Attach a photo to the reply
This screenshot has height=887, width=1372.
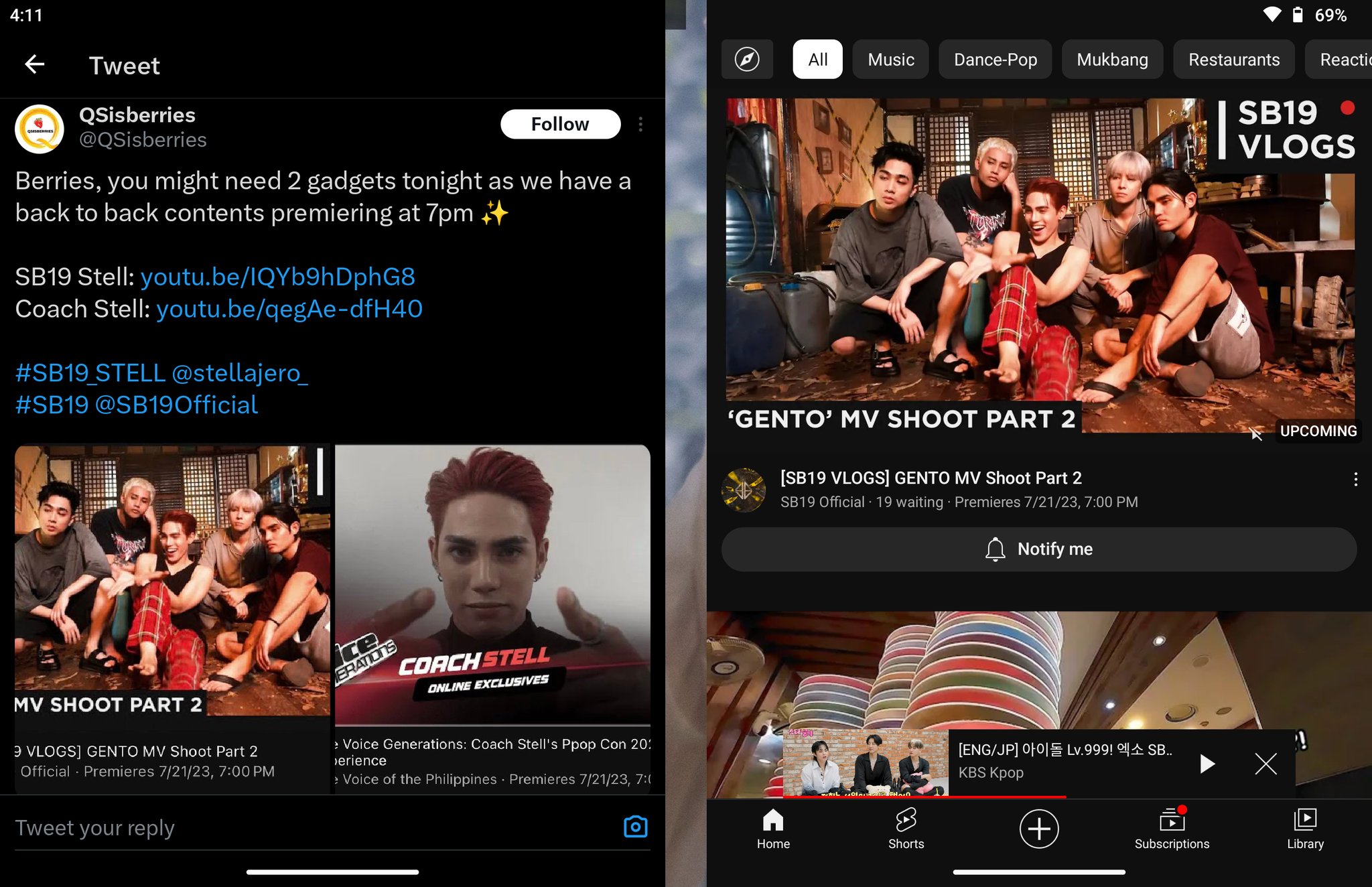(x=635, y=827)
